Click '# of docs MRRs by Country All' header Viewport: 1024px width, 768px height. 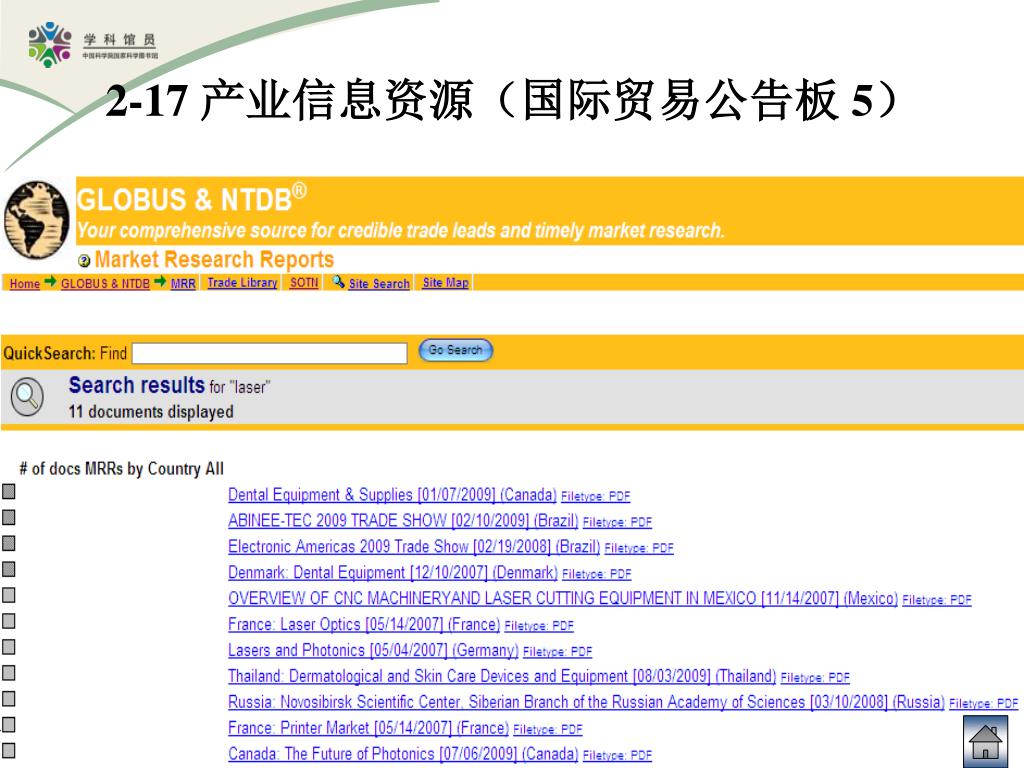click(121, 469)
